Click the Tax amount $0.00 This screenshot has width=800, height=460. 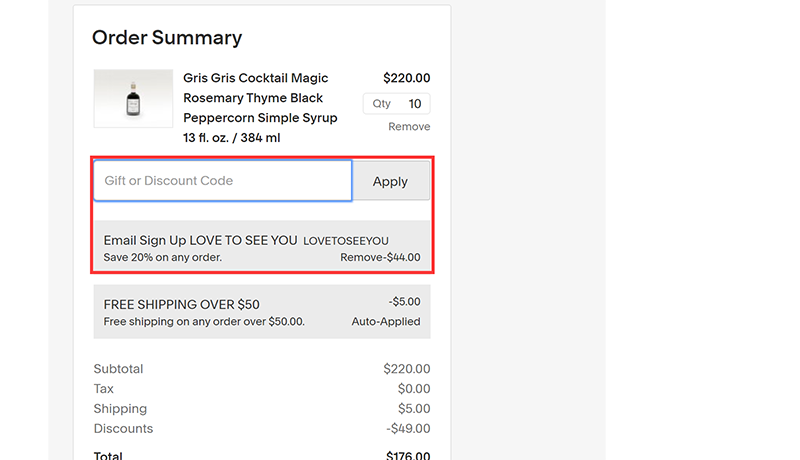click(414, 389)
